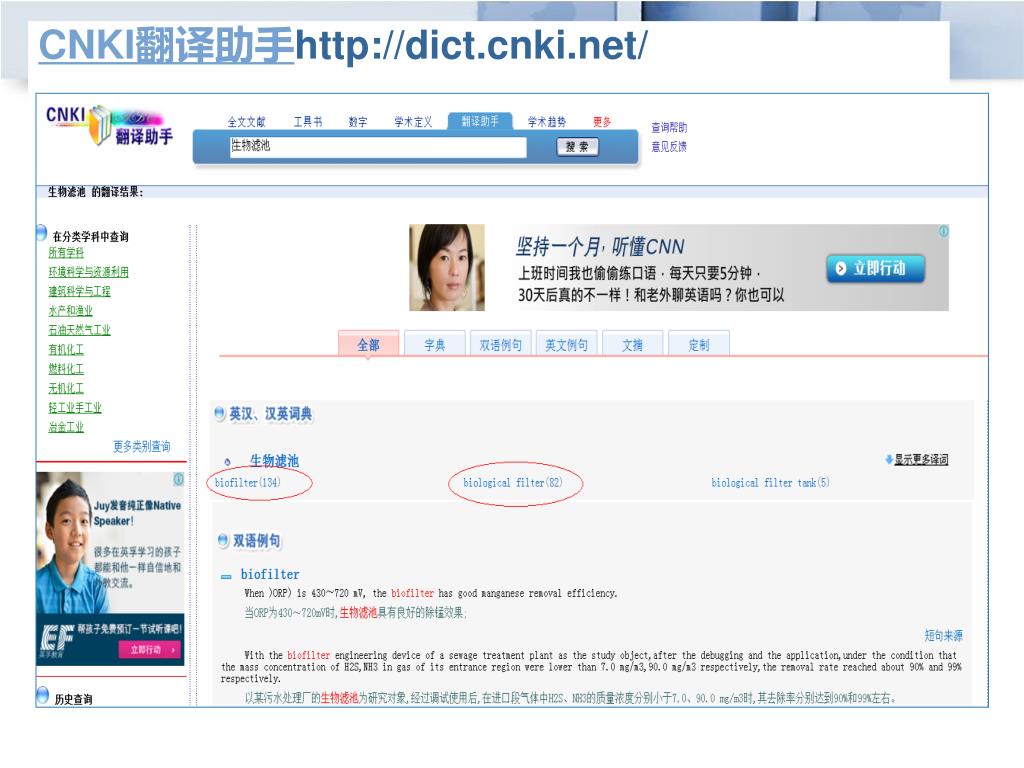Switch to the 文摘 results tab
Screen dimensions: 1024x768
[632, 344]
